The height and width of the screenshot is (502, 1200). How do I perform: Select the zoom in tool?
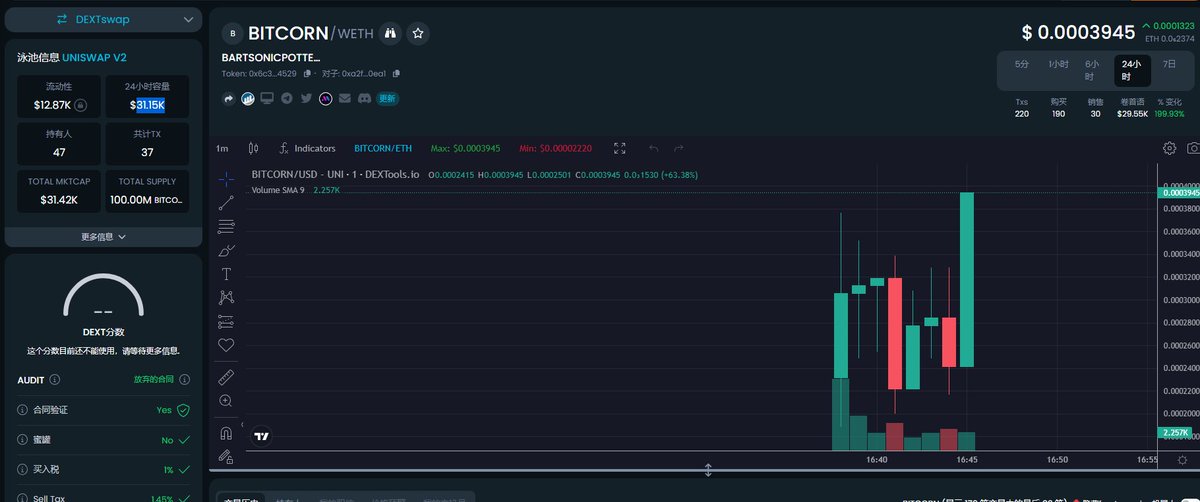(226, 400)
